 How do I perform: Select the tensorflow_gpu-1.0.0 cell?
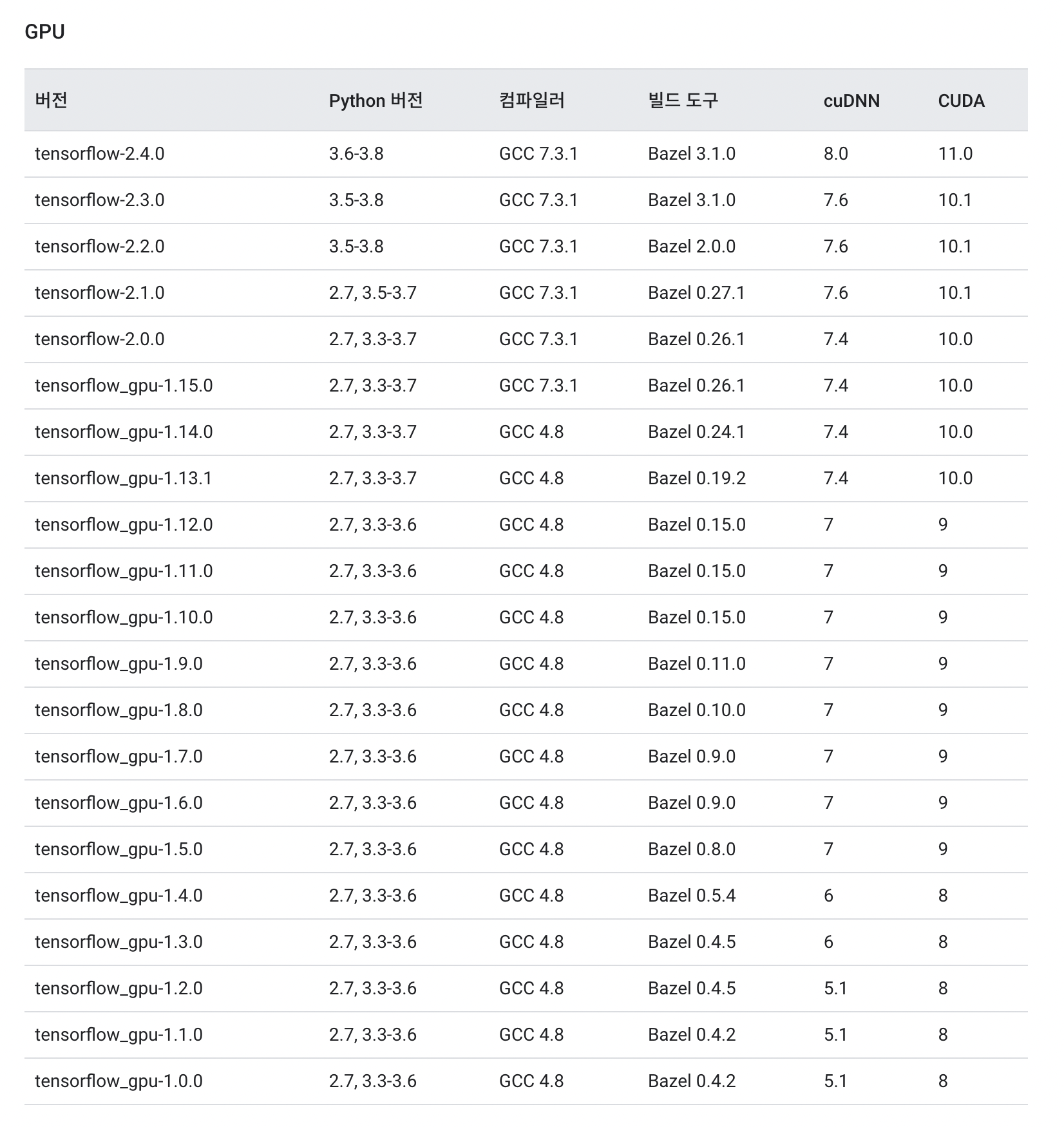click(x=119, y=1081)
